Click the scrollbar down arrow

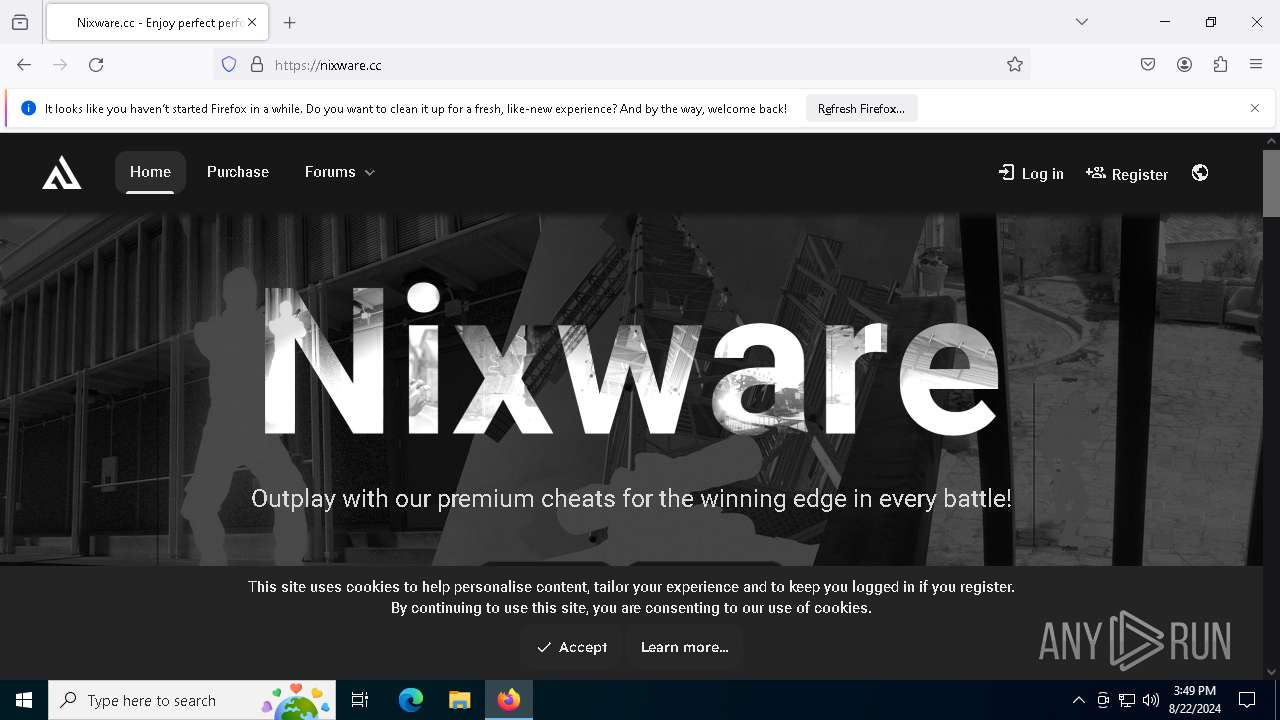coord(1271,672)
